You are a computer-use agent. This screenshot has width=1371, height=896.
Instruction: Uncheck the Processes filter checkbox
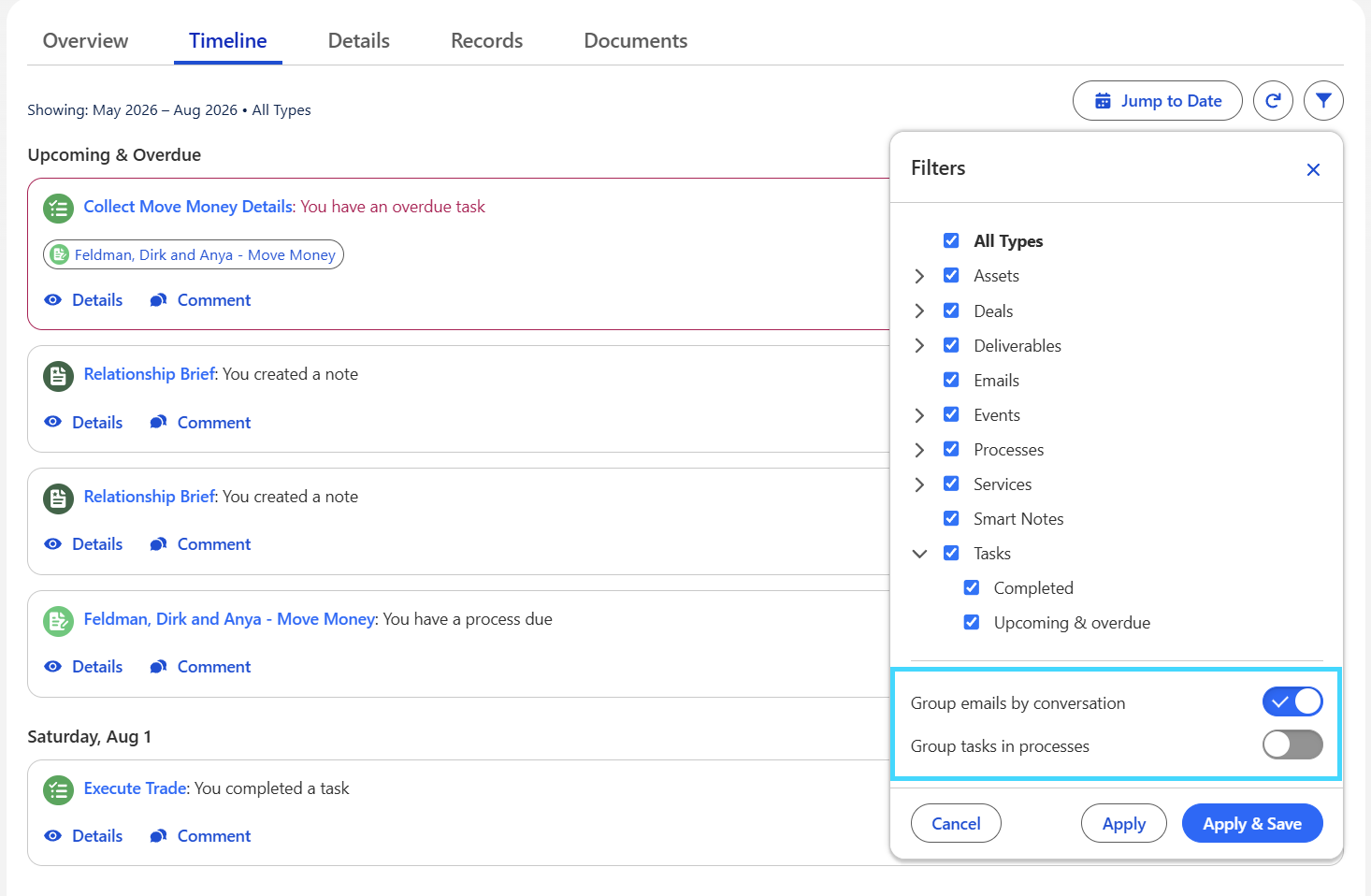[x=951, y=449]
